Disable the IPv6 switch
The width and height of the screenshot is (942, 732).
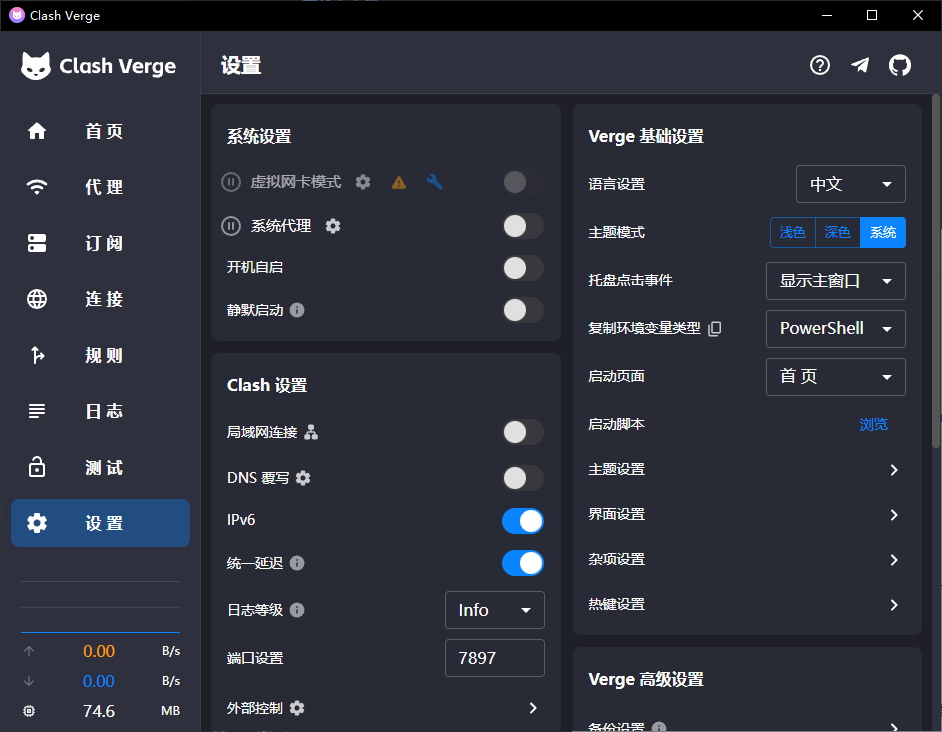523,520
